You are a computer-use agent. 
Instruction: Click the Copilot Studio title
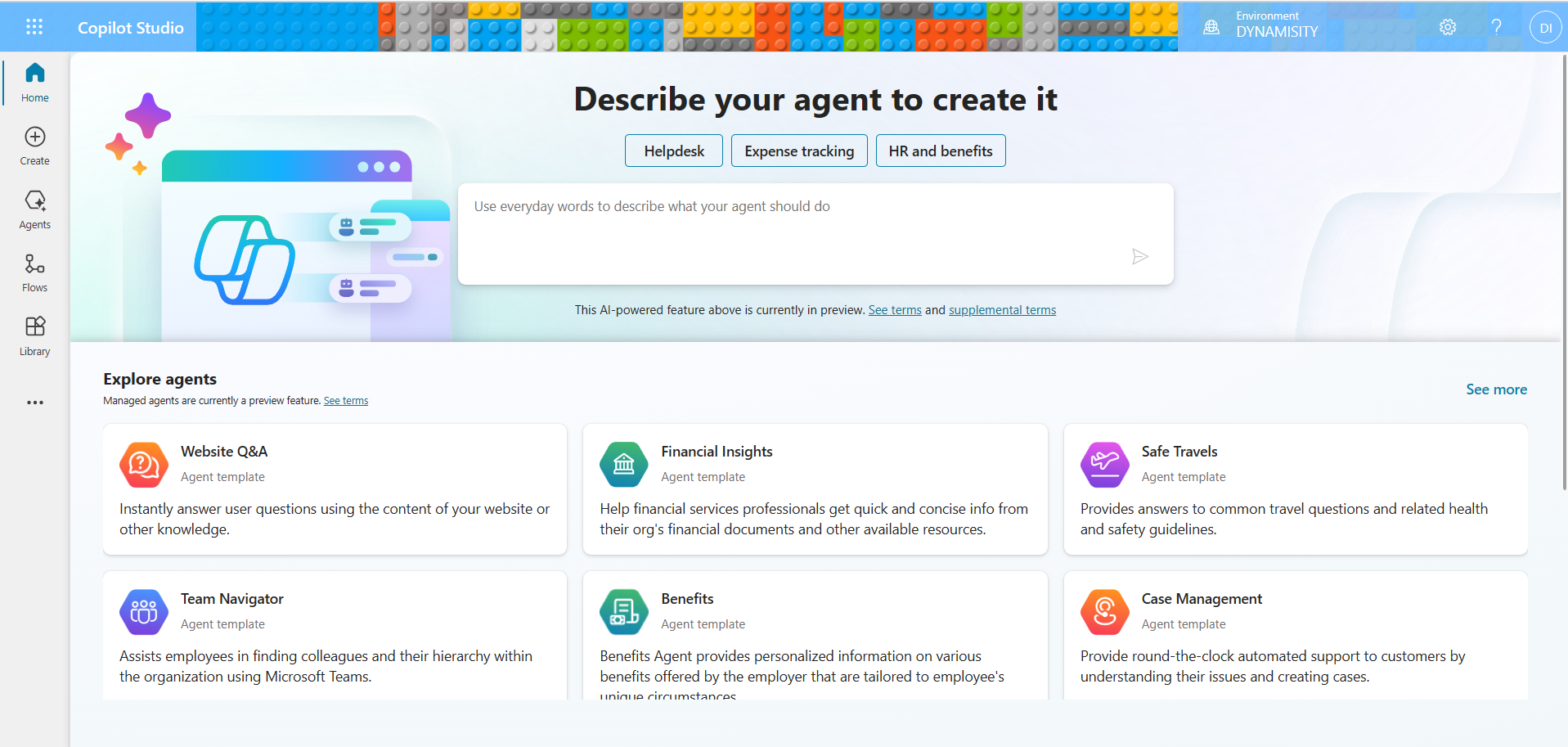click(131, 28)
